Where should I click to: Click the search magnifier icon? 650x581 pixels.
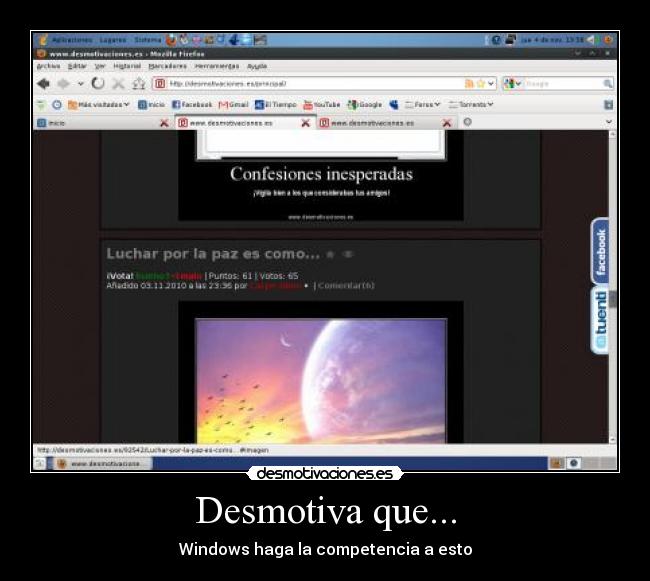(608, 84)
